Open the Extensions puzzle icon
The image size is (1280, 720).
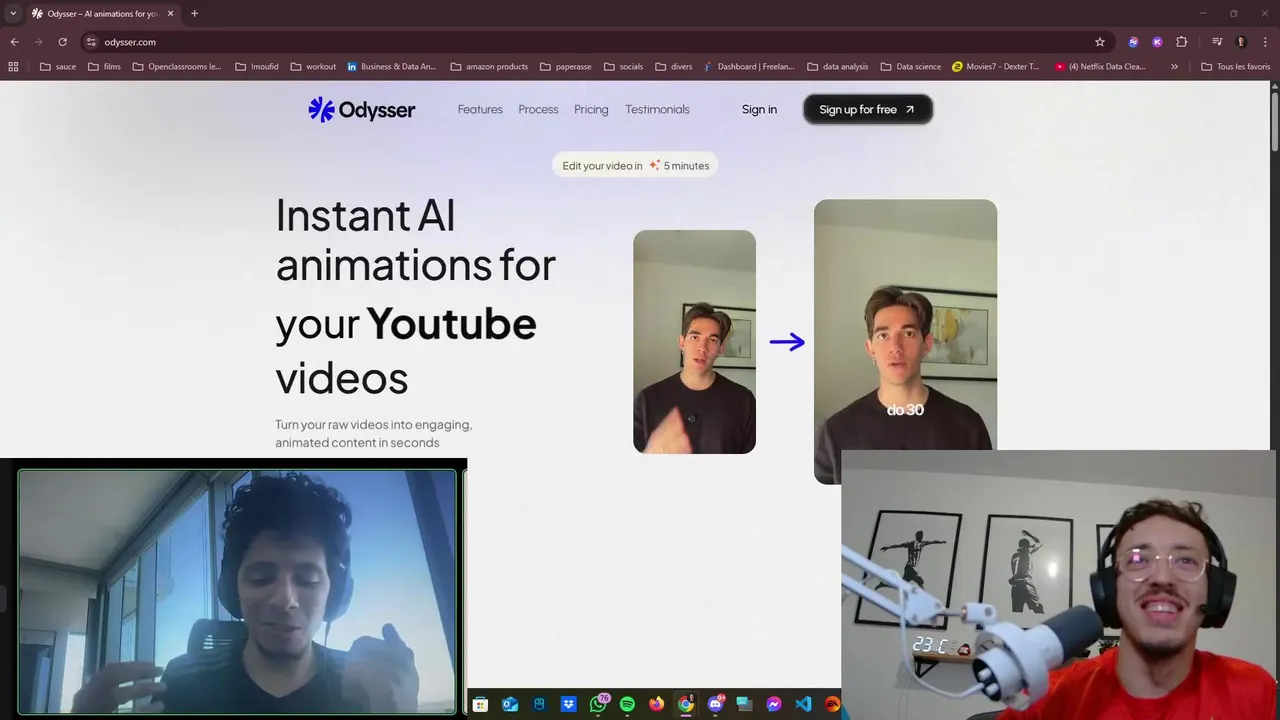pos(1182,42)
